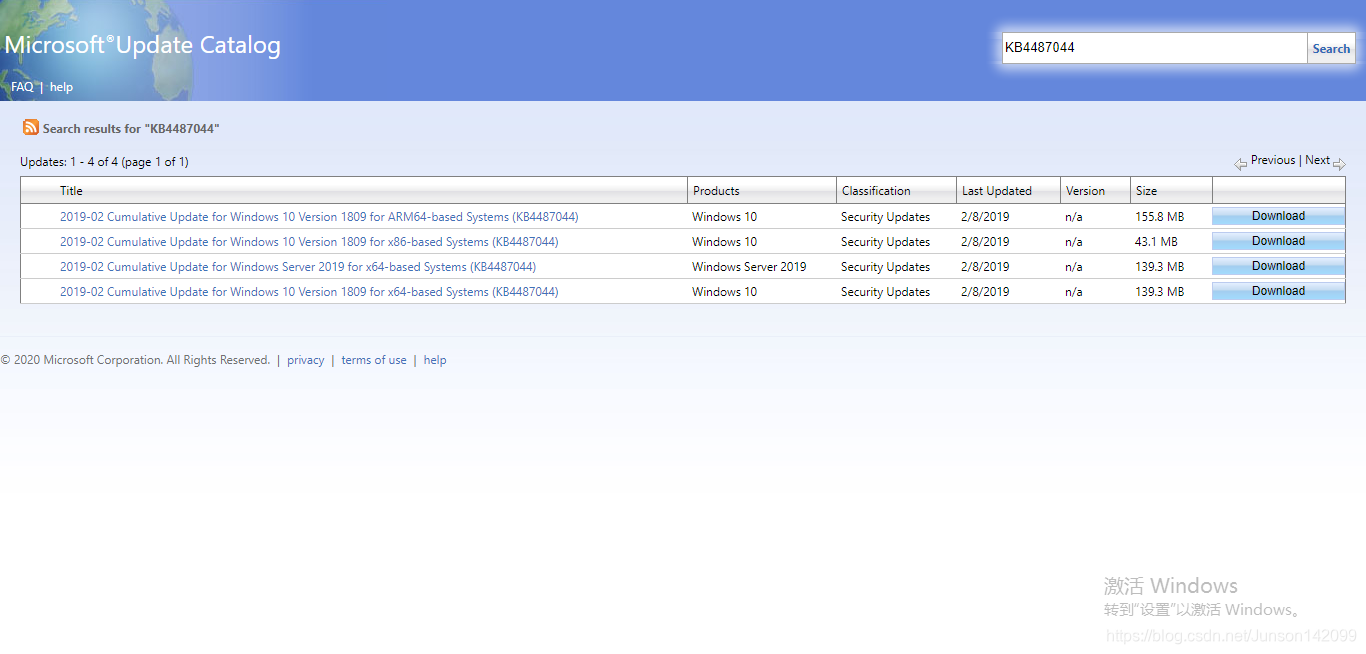This screenshot has width=1366, height=654.
Task: Sort results by Classification column
Action: coord(876,191)
